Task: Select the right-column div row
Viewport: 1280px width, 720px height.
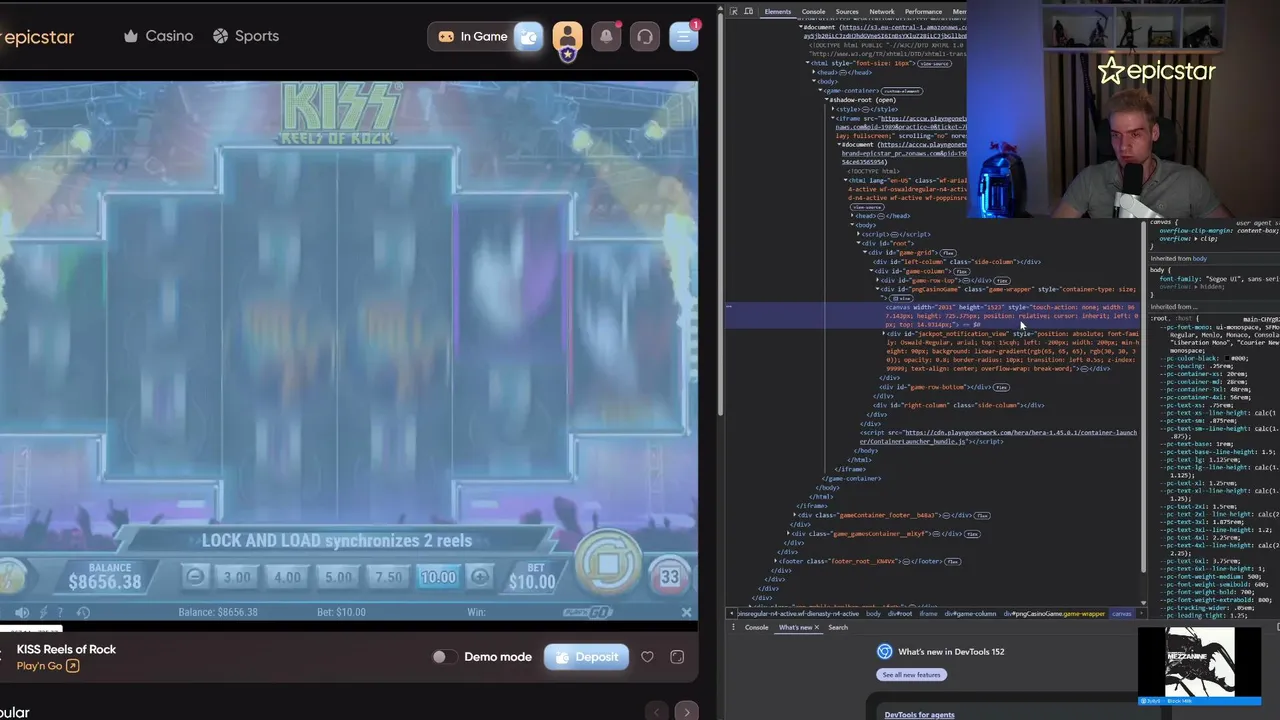Action: (958, 405)
